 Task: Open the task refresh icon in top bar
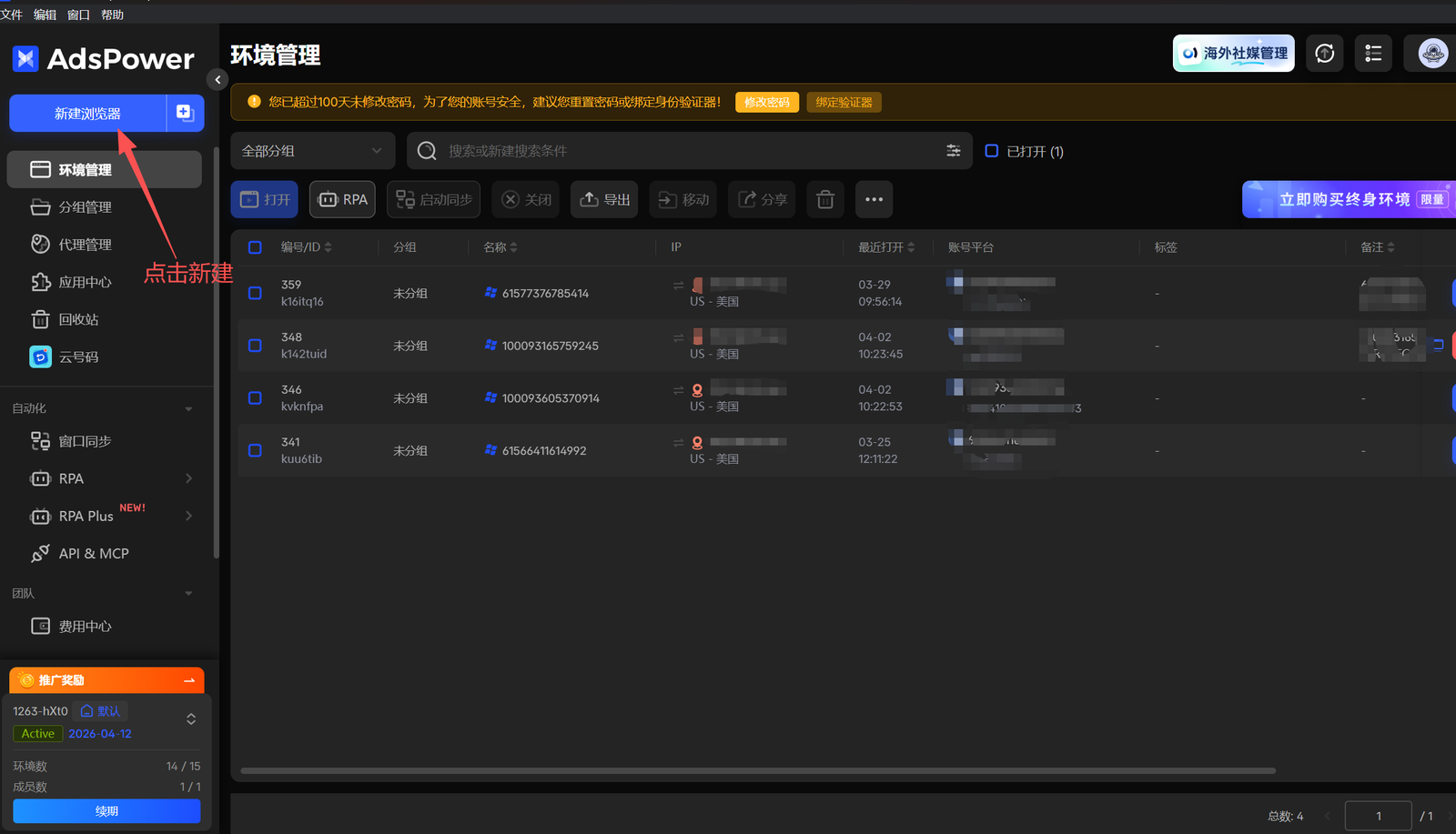point(1325,54)
